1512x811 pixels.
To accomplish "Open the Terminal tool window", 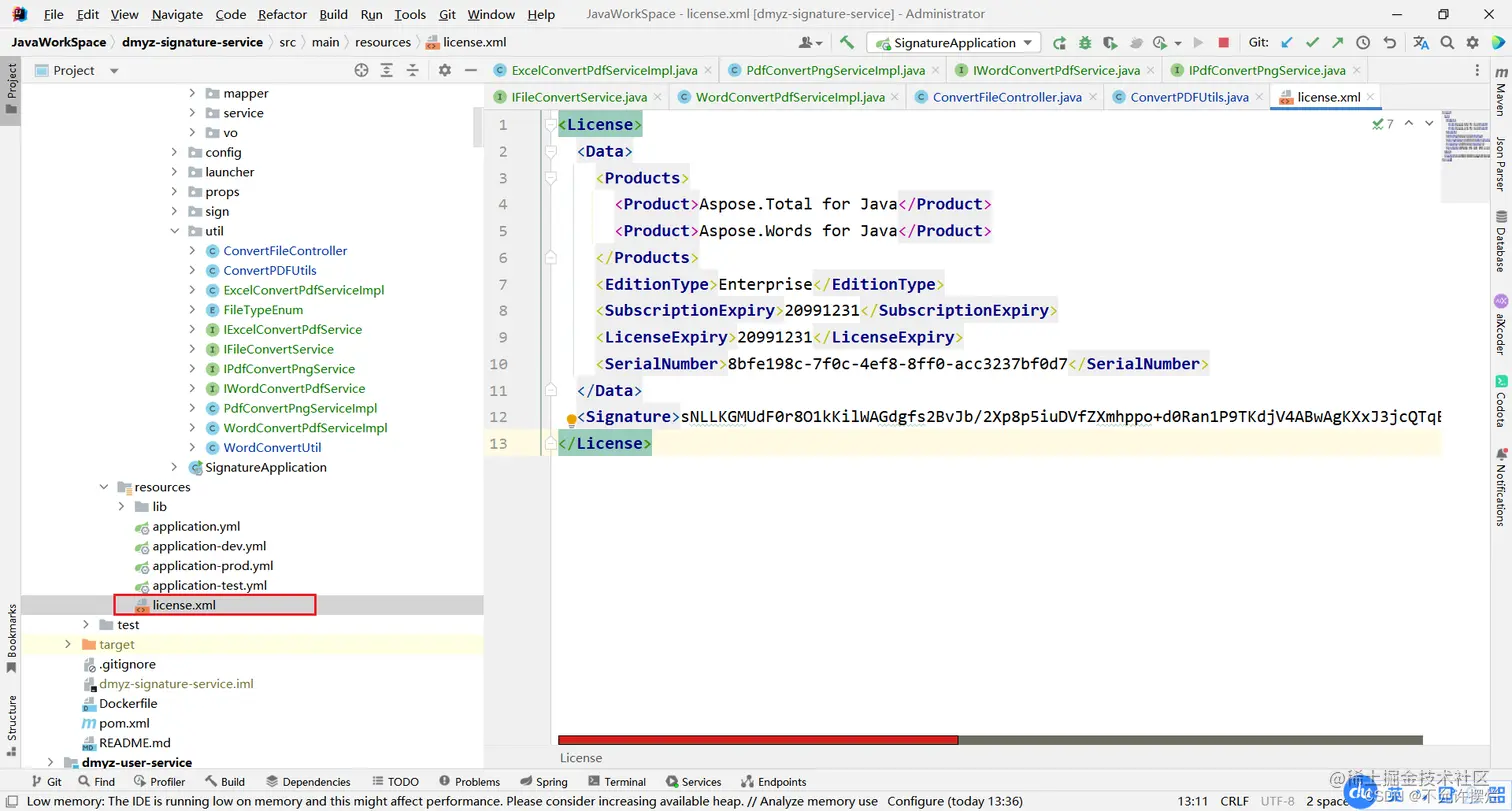I will click(x=617, y=782).
